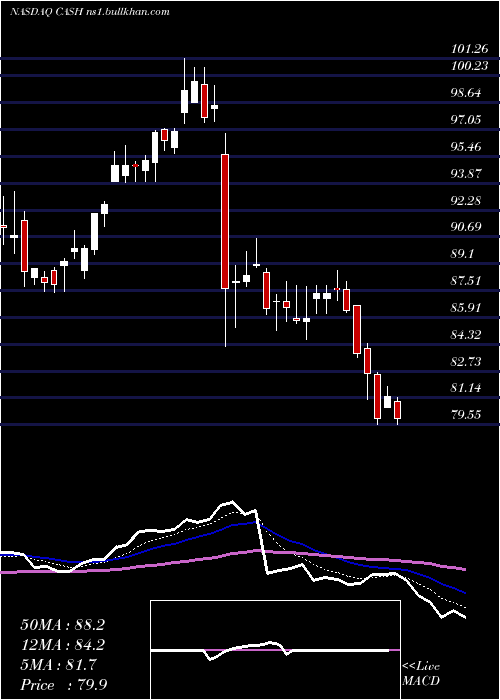This screenshot has width=500, height=700.
Task: Click the Price : 79.9 readout
Action: pos(62,685)
